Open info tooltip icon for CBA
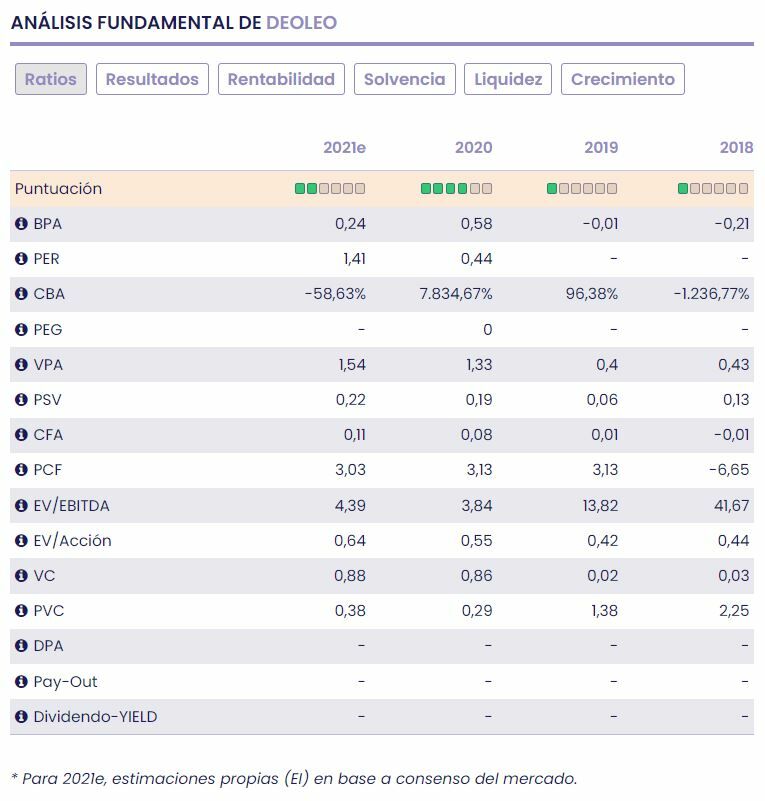765x801 pixels. pyautogui.click(x=21, y=294)
